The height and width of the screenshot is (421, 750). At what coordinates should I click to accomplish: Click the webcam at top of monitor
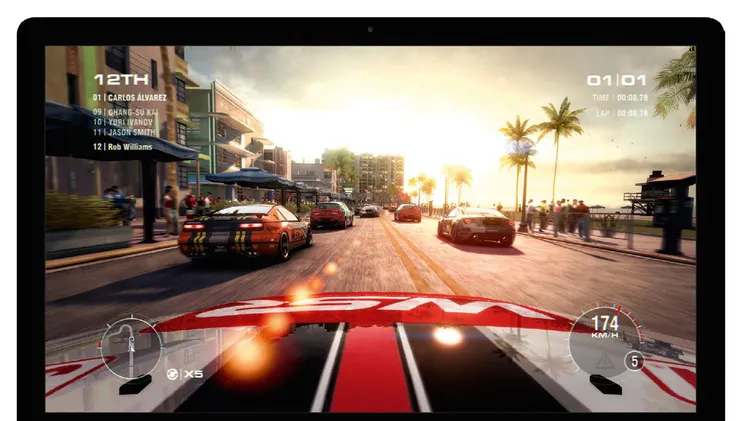(370, 29)
